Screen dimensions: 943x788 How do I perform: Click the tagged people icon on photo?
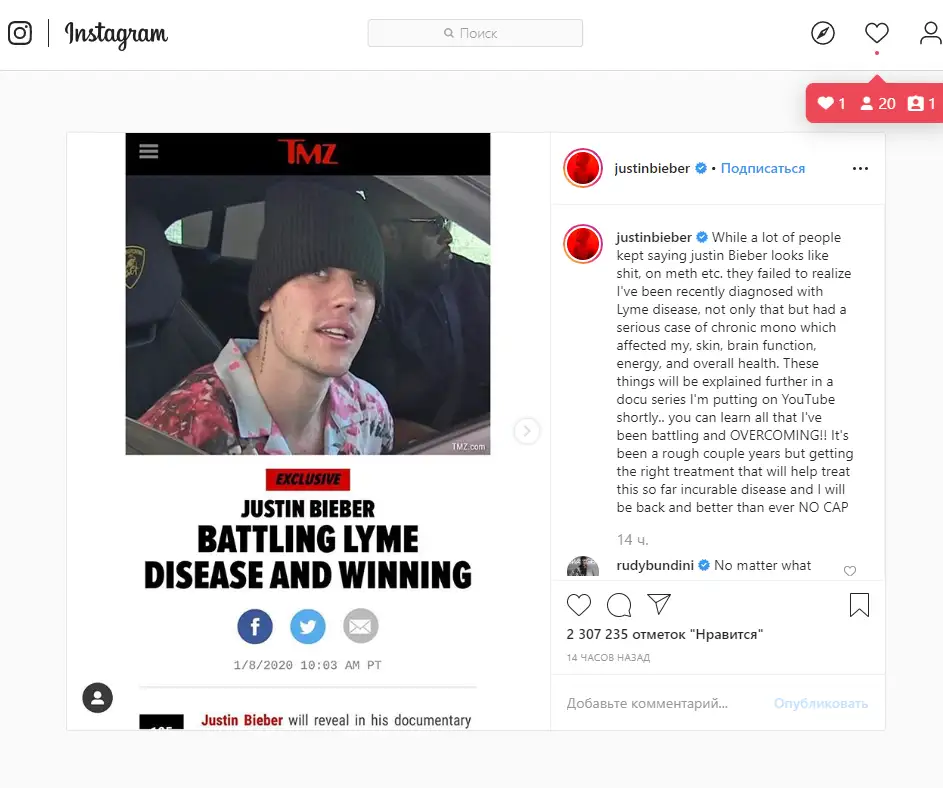pyautogui.click(x=97, y=698)
